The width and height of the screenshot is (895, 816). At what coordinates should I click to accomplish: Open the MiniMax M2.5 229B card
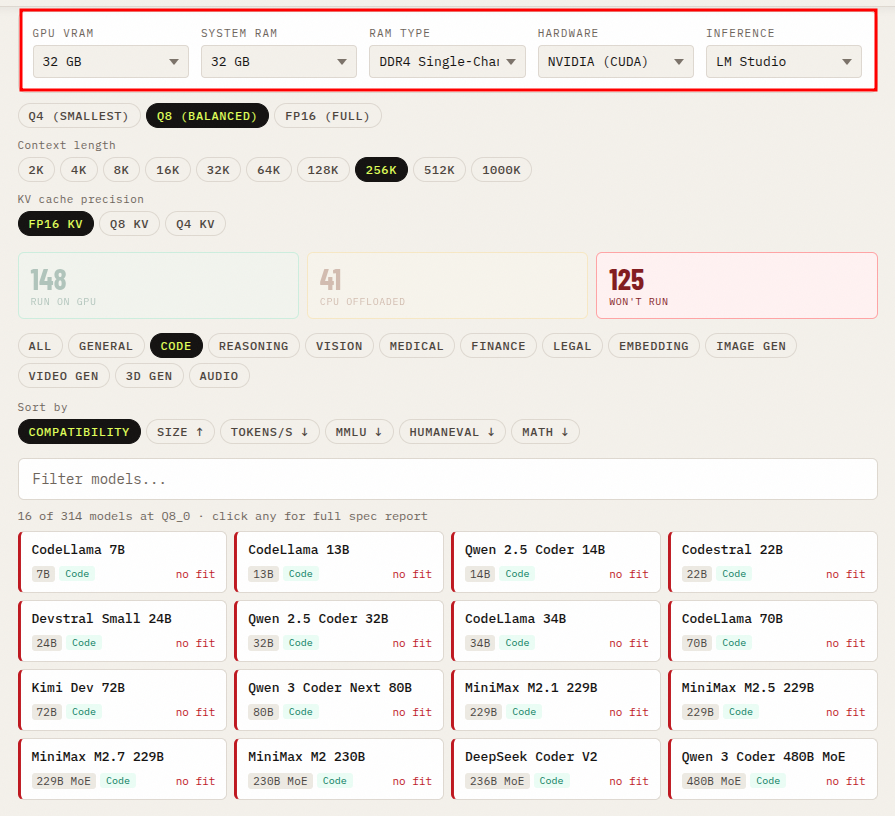[773, 700]
